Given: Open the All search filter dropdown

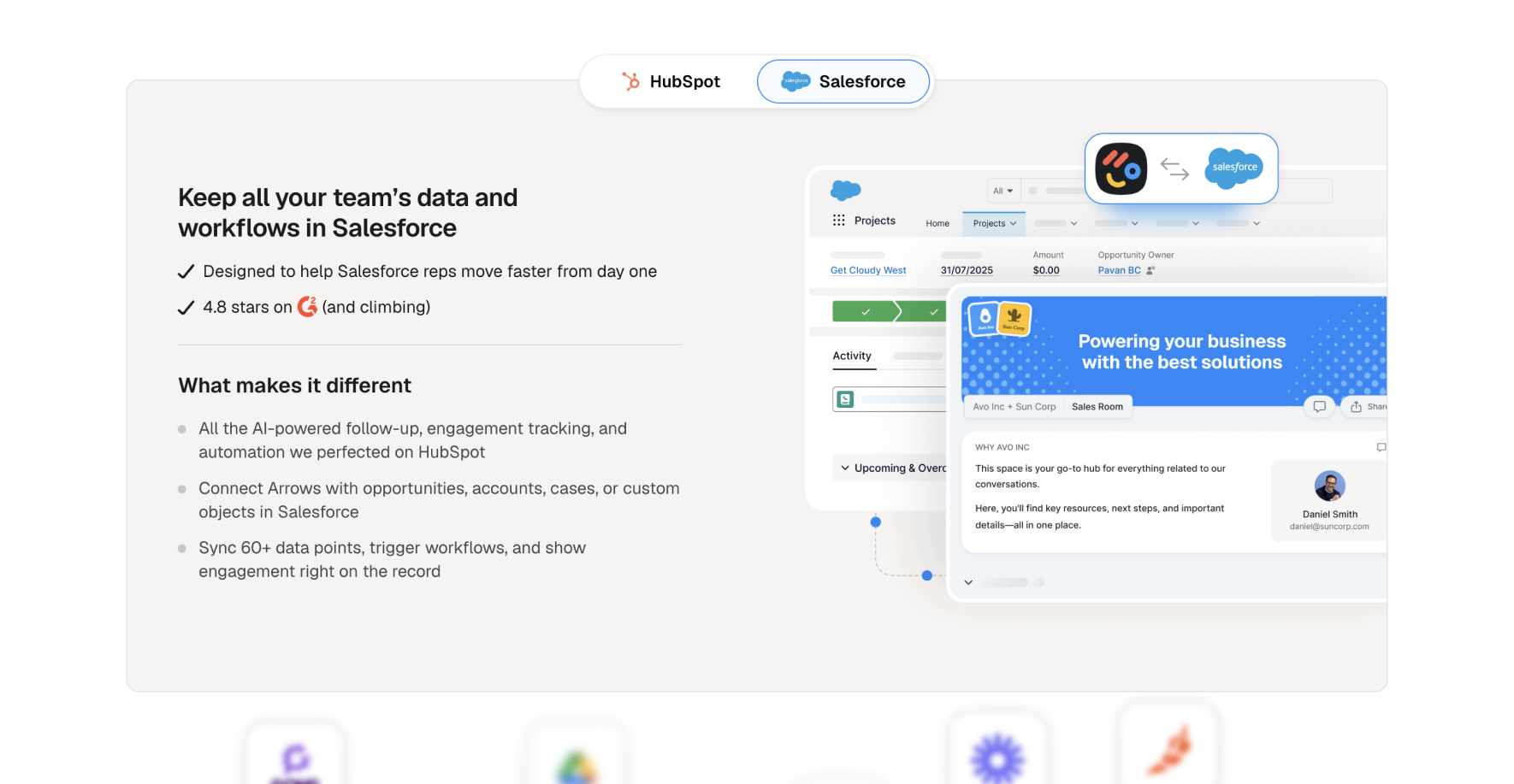Looking at the screenshot, I should click(x=1002, y=191).
